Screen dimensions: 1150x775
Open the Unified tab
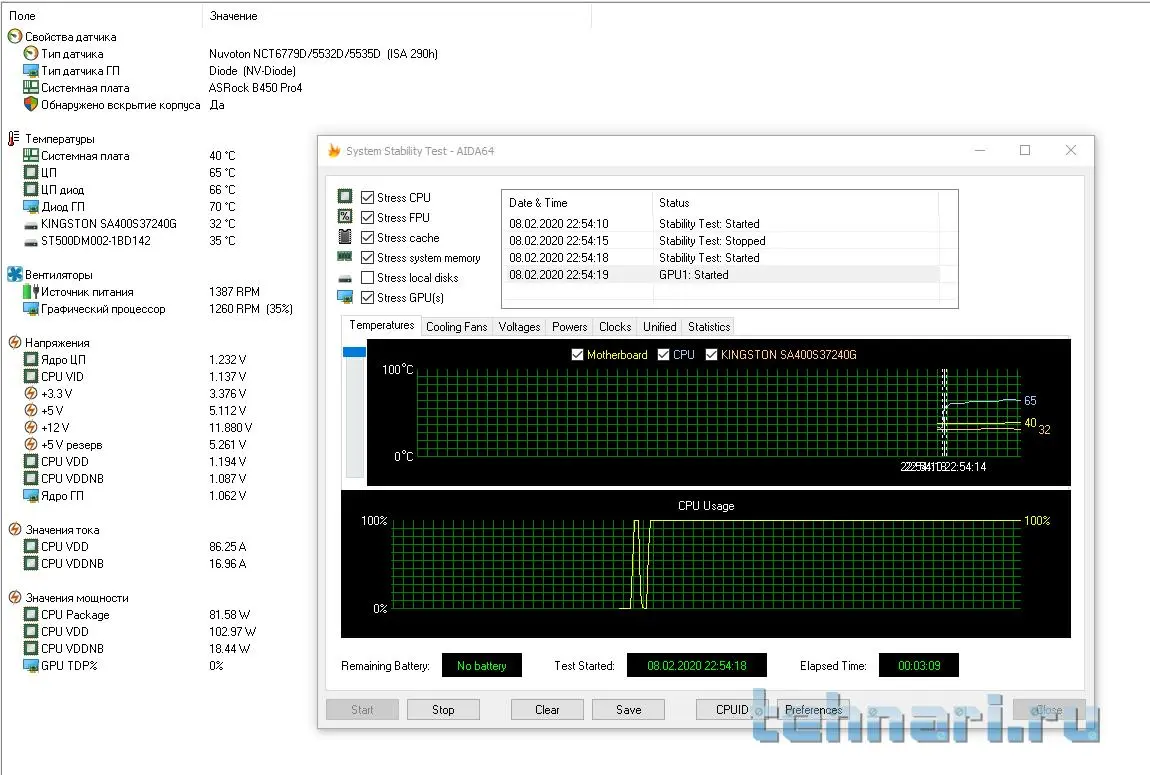click(x=659, y=326)
